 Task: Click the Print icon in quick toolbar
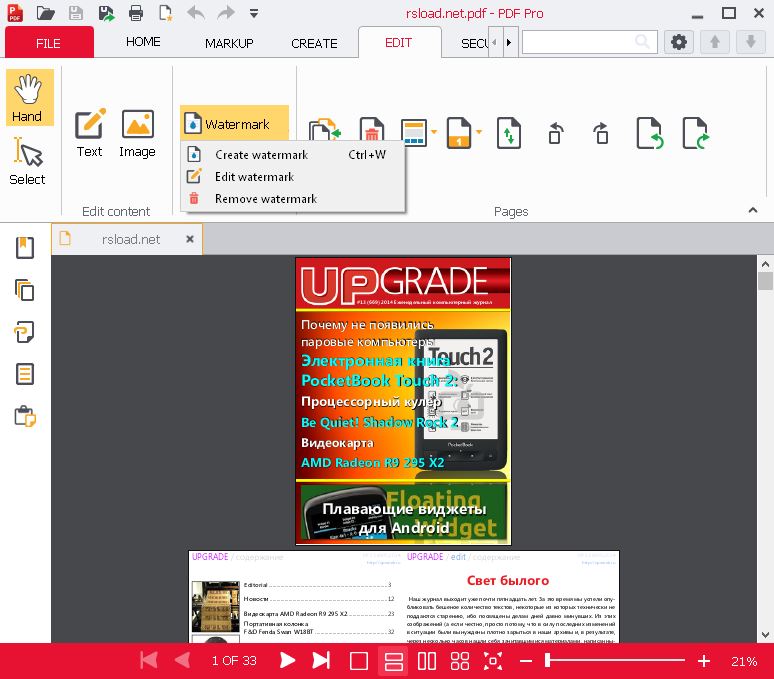pyautogui.click(x=136, y=13)
